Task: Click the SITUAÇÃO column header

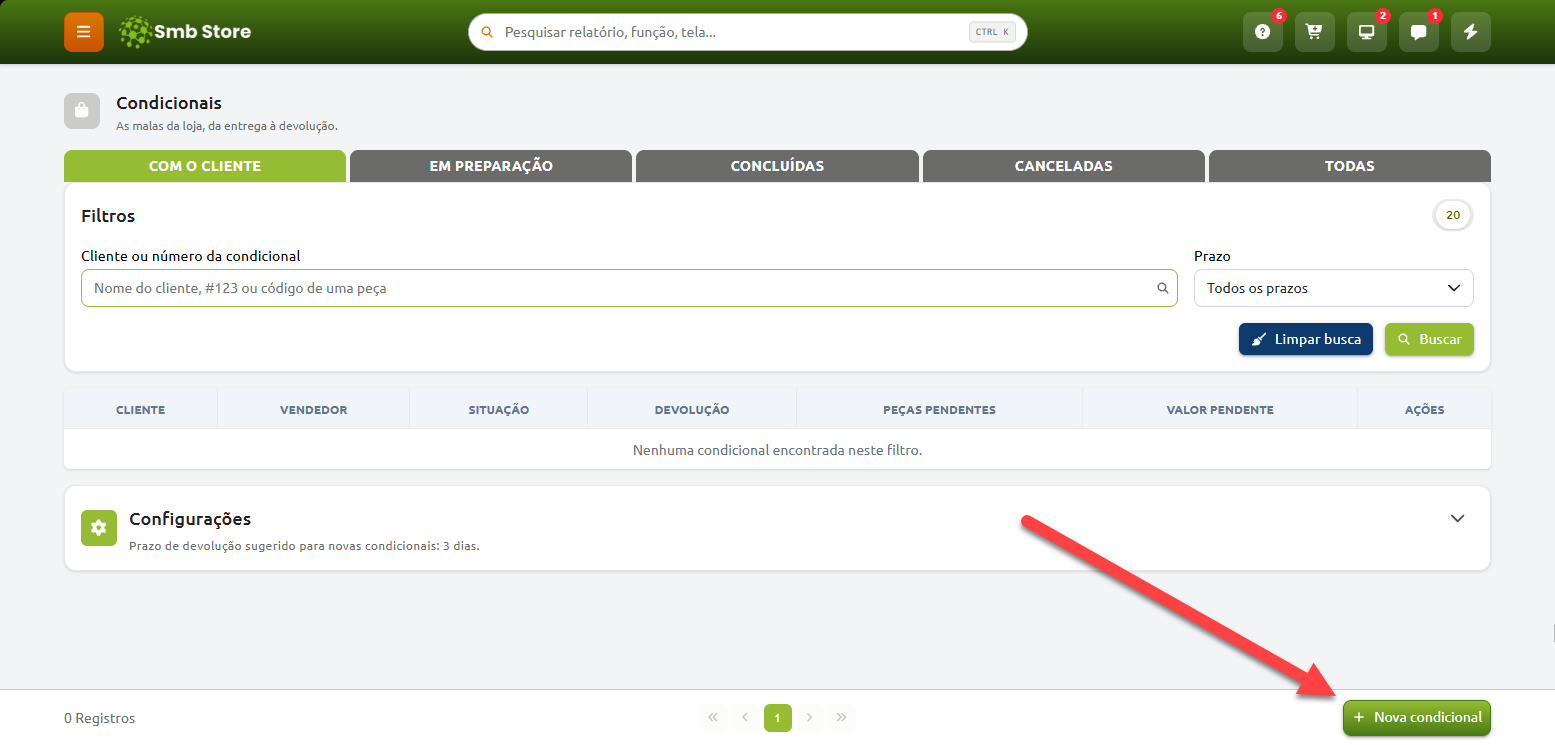Action: click(x=499, y=410)
